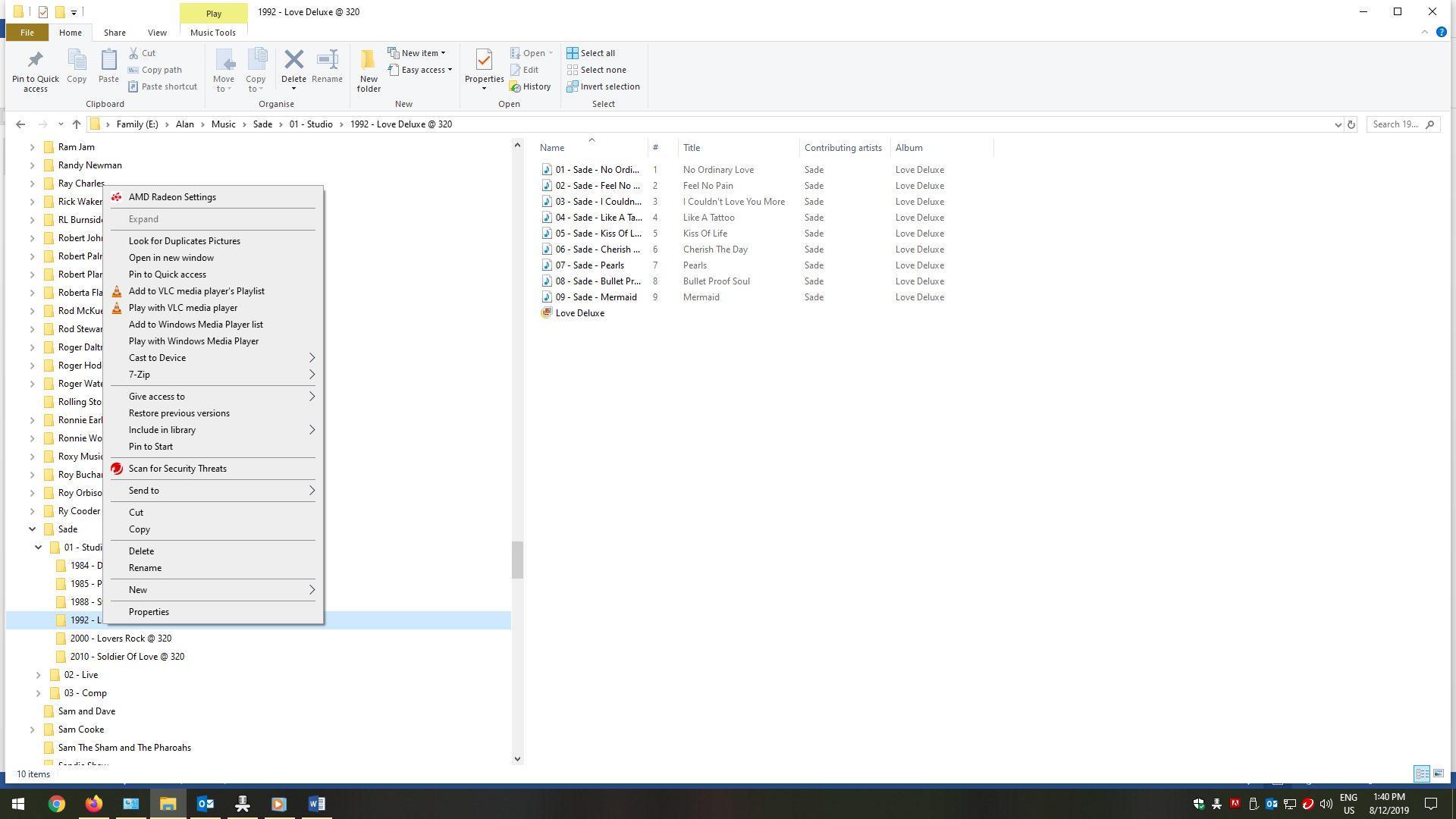Open Google Chrome from the taskbar

(57, 804)
